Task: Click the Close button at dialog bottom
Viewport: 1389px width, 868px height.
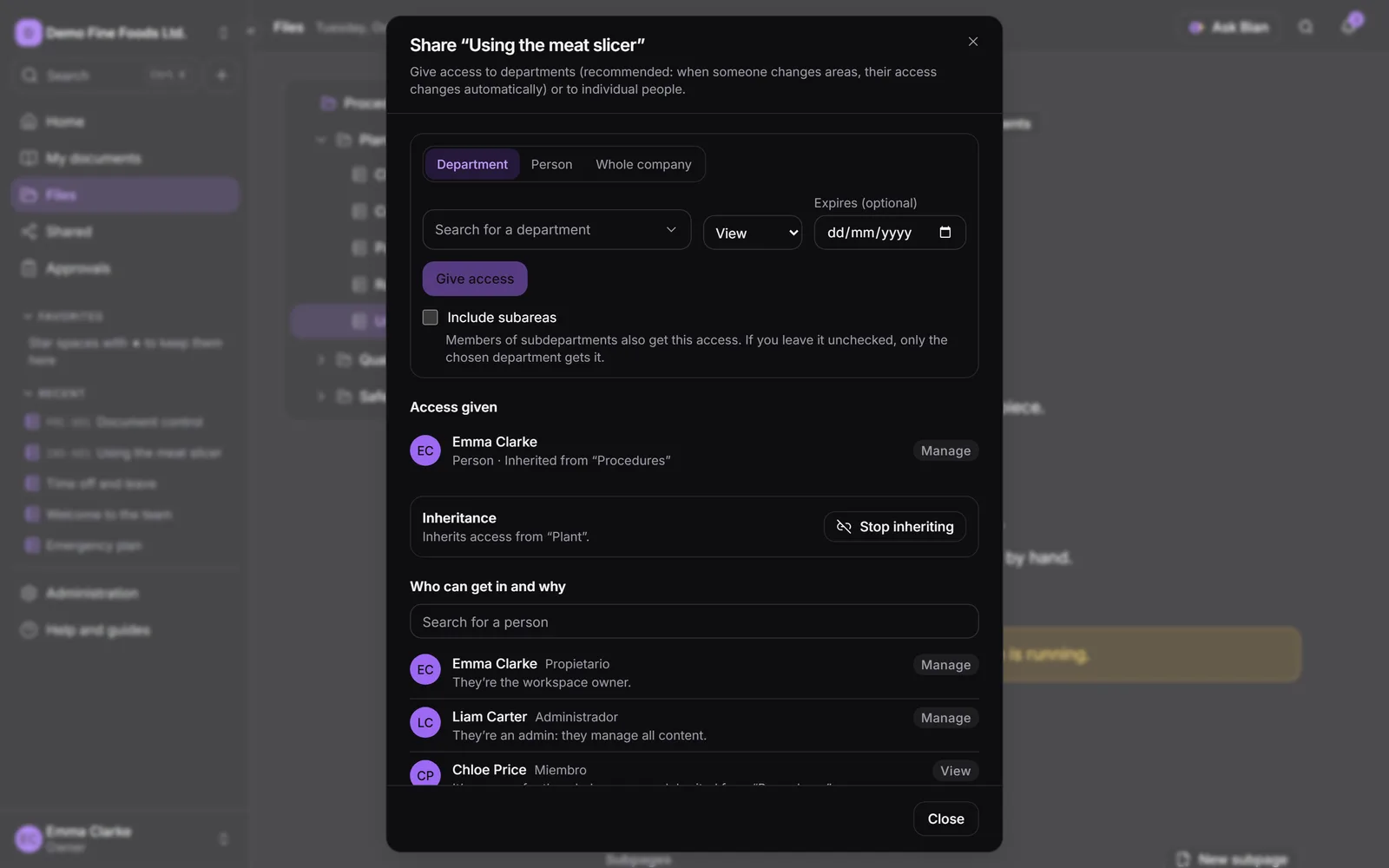Action: pyautogui.click(x=945, y=819)
